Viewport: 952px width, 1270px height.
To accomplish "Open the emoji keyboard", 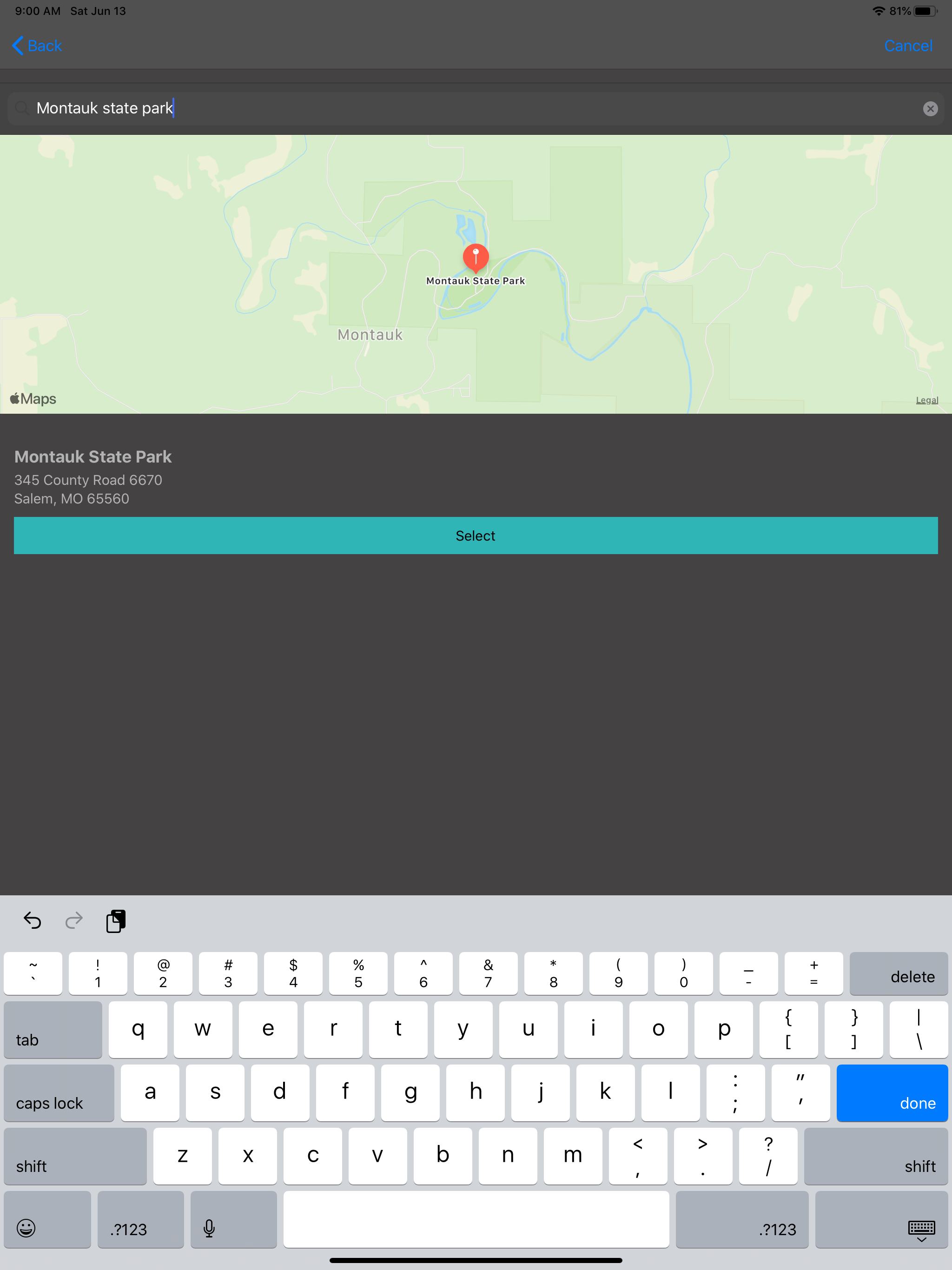I will point(26,1228).
